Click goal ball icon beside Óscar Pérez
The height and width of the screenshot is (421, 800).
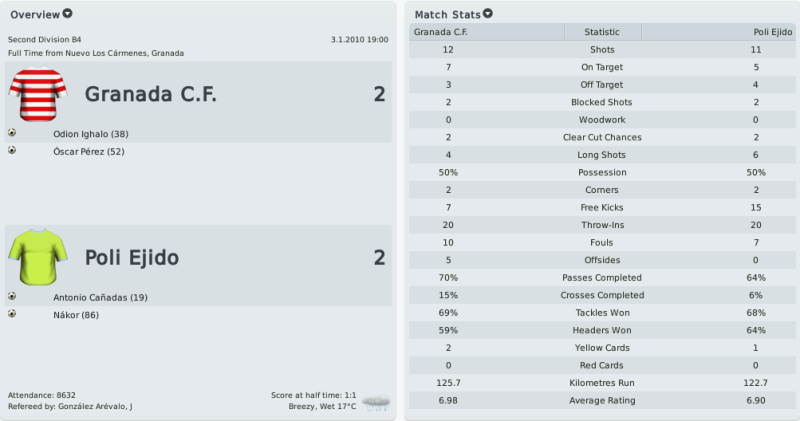pyautogui.click(x=12, y=150)
